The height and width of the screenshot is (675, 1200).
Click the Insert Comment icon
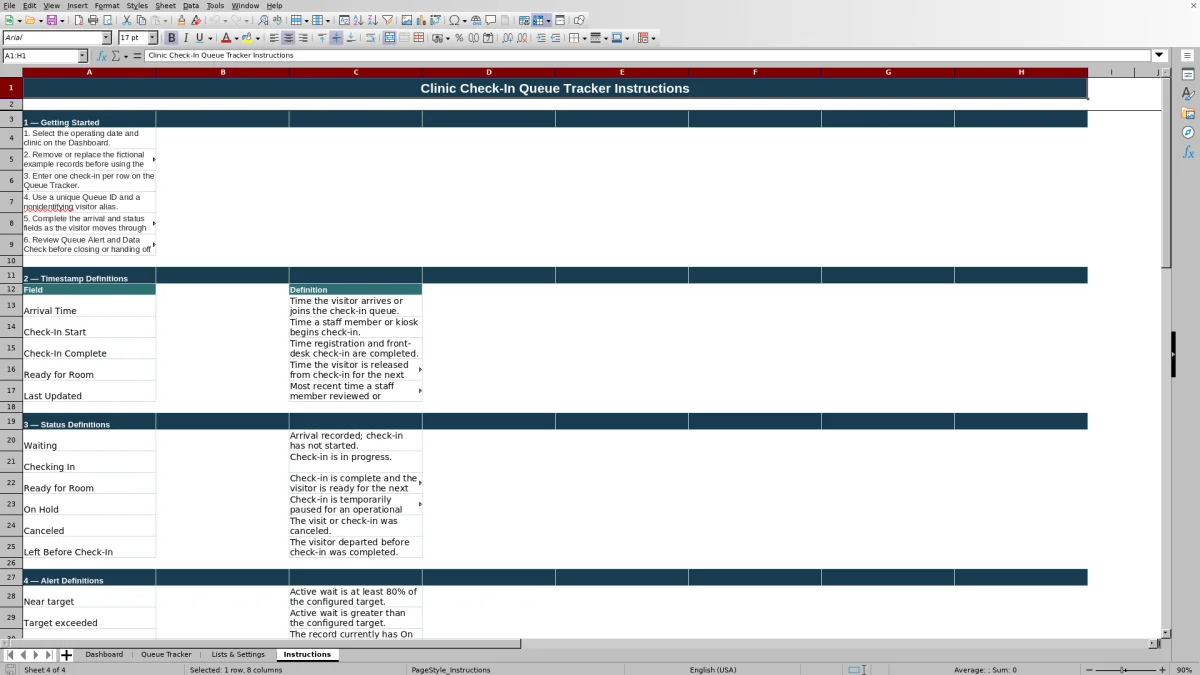coord(491,20)
